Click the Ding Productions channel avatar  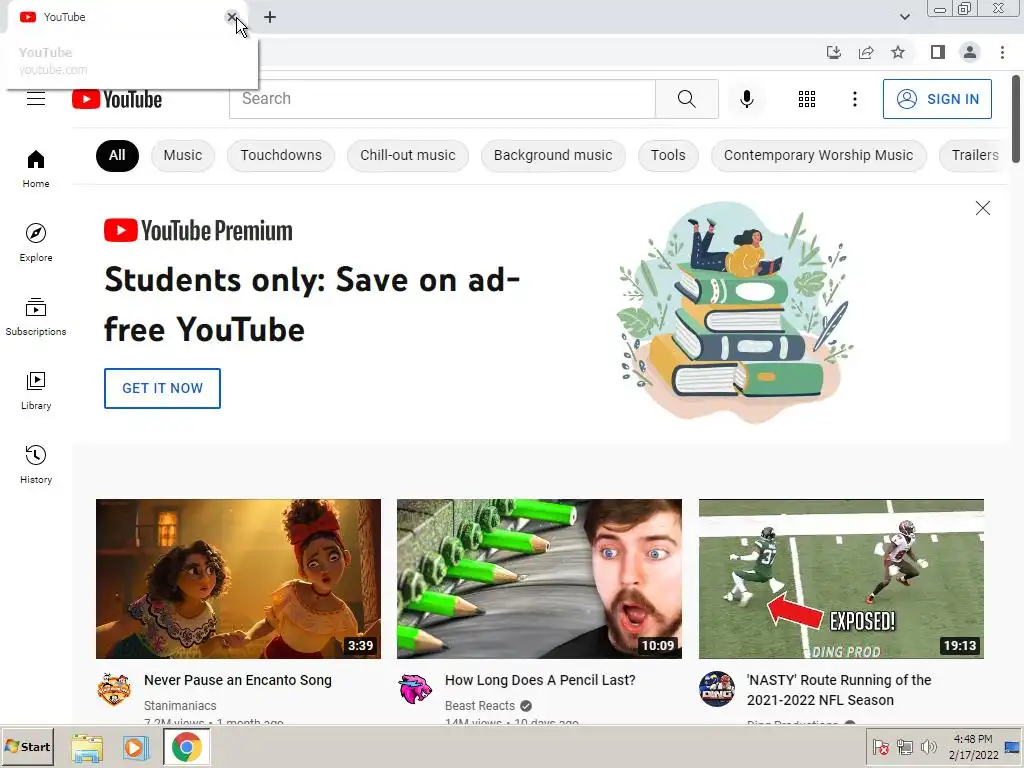[x=716, y=689]
